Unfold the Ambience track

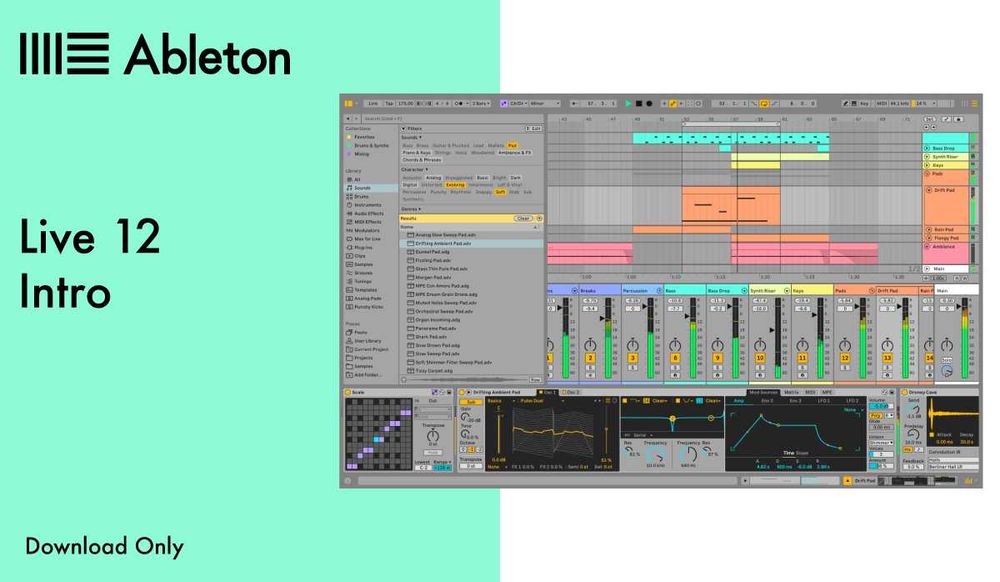927,246
